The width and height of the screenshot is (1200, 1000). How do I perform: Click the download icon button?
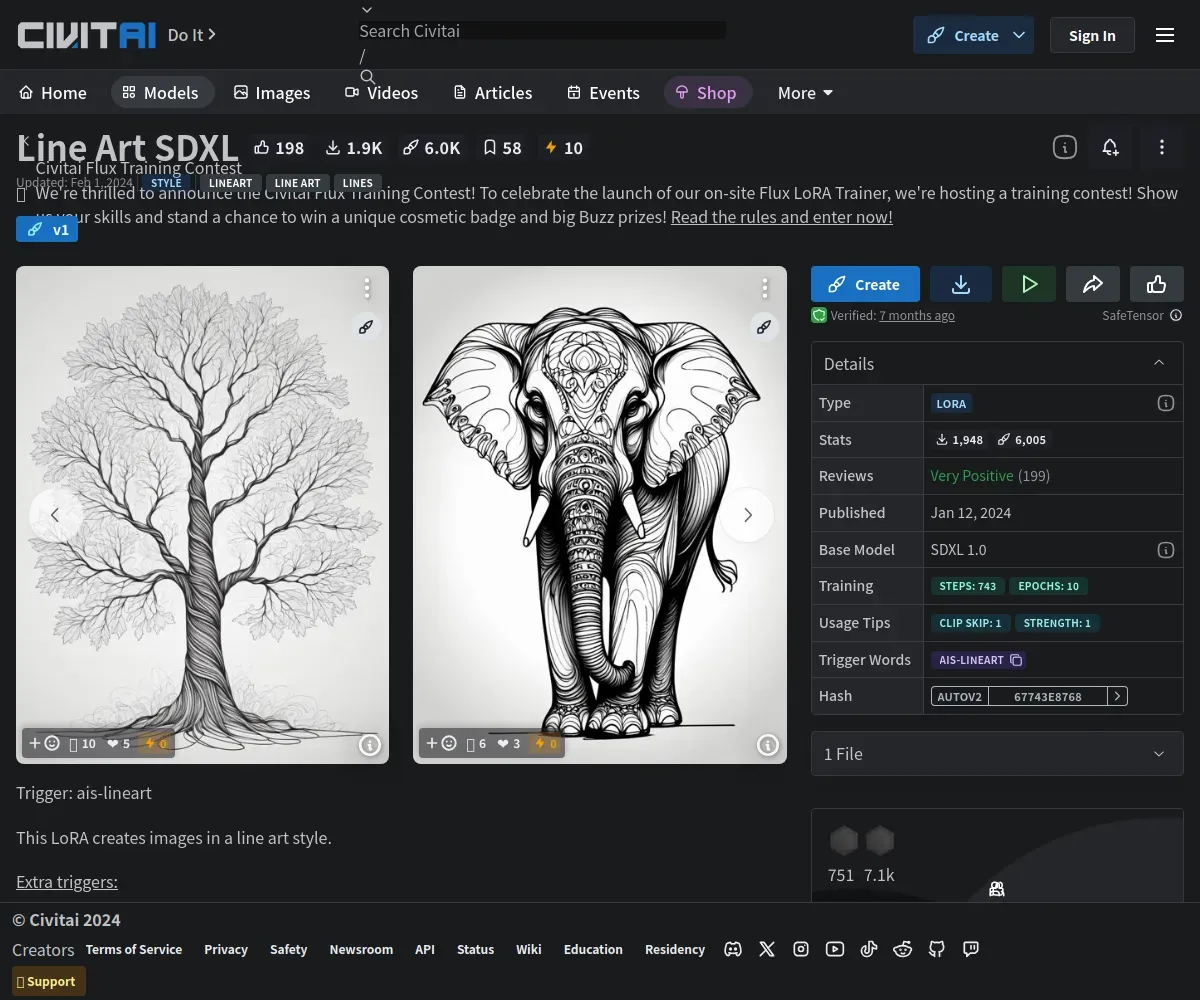(961, 284)
